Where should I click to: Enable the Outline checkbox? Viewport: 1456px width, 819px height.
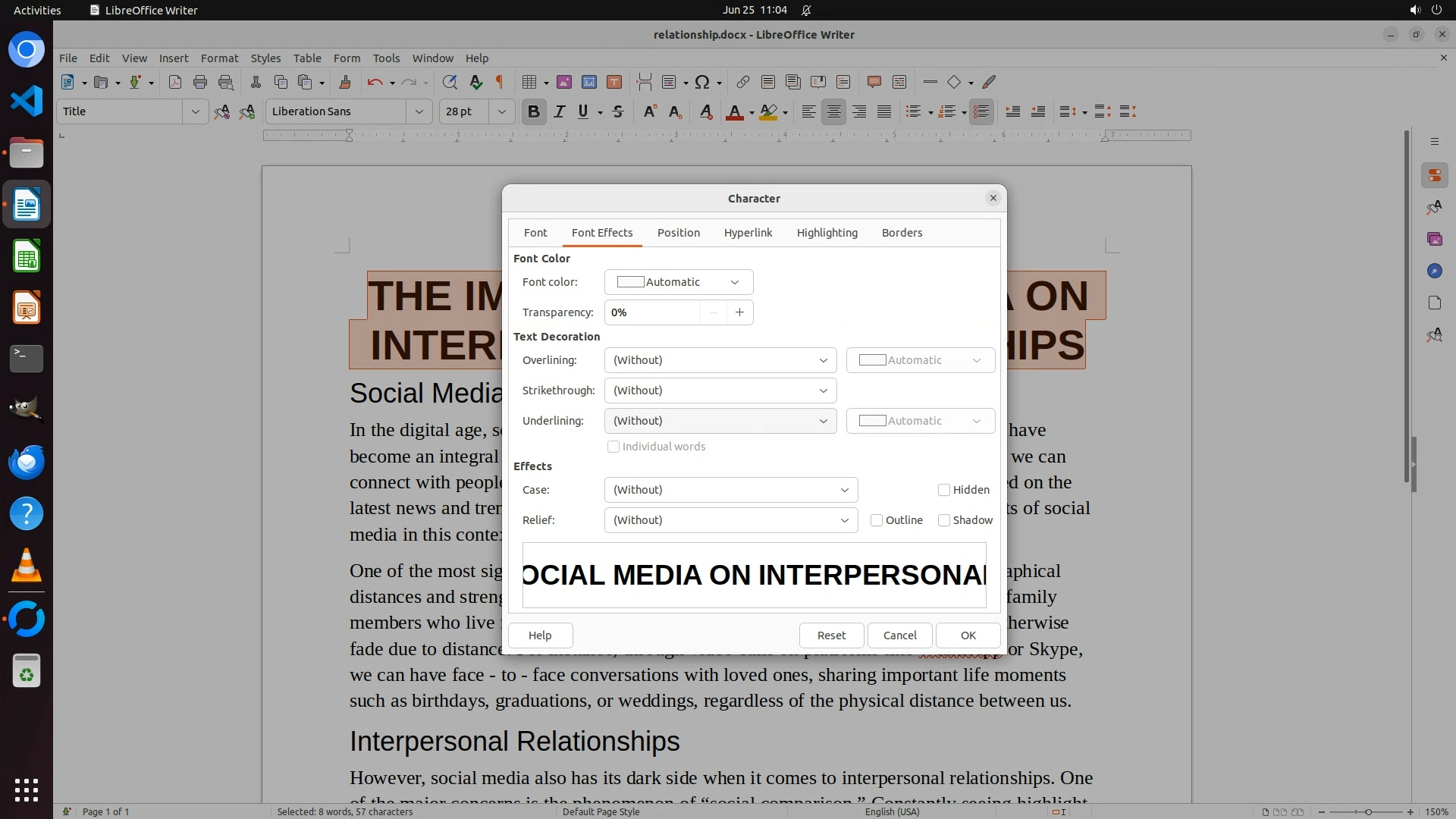click(877, 520)
